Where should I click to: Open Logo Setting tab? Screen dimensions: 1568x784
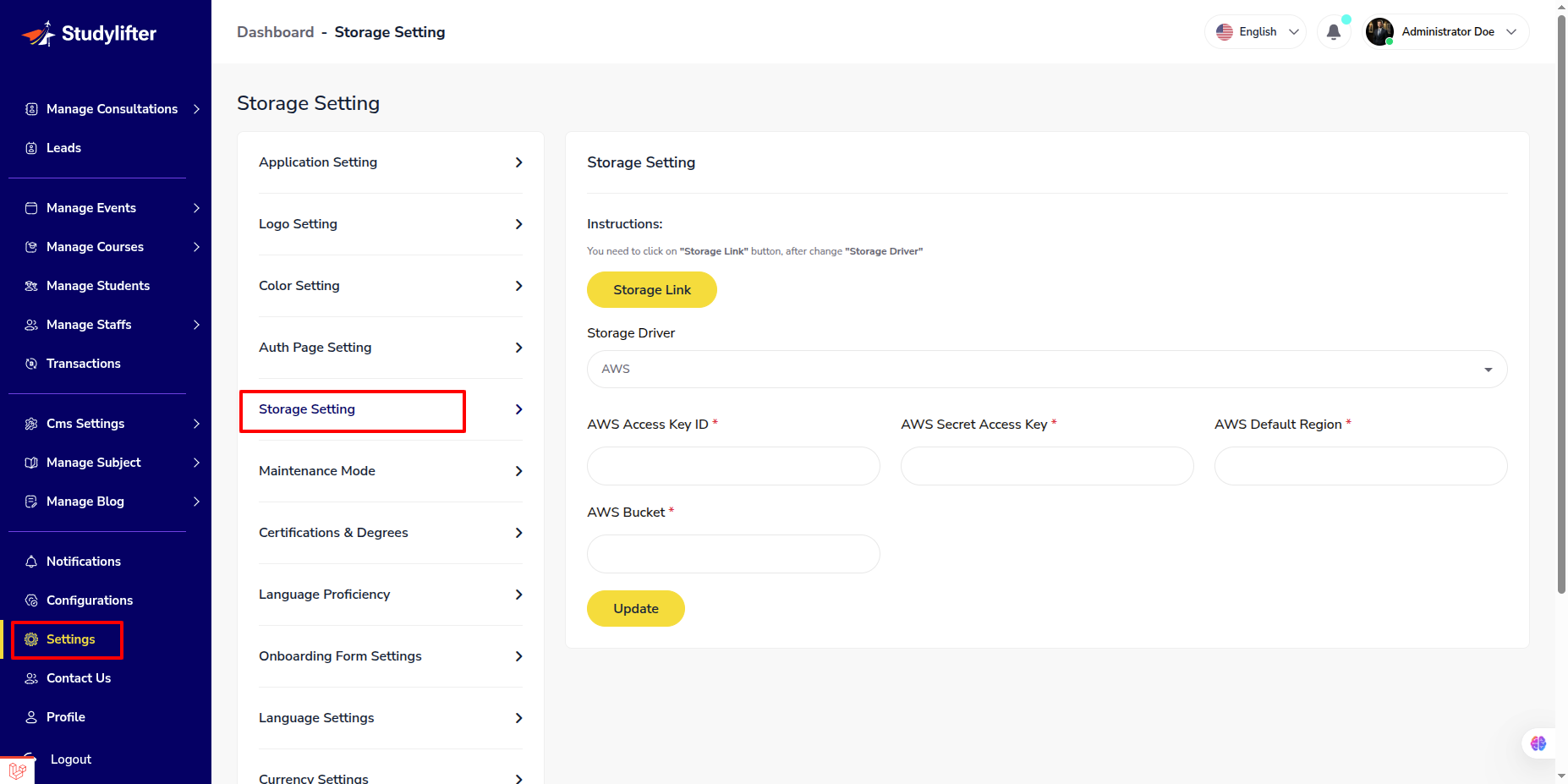(x=391, y=224)
